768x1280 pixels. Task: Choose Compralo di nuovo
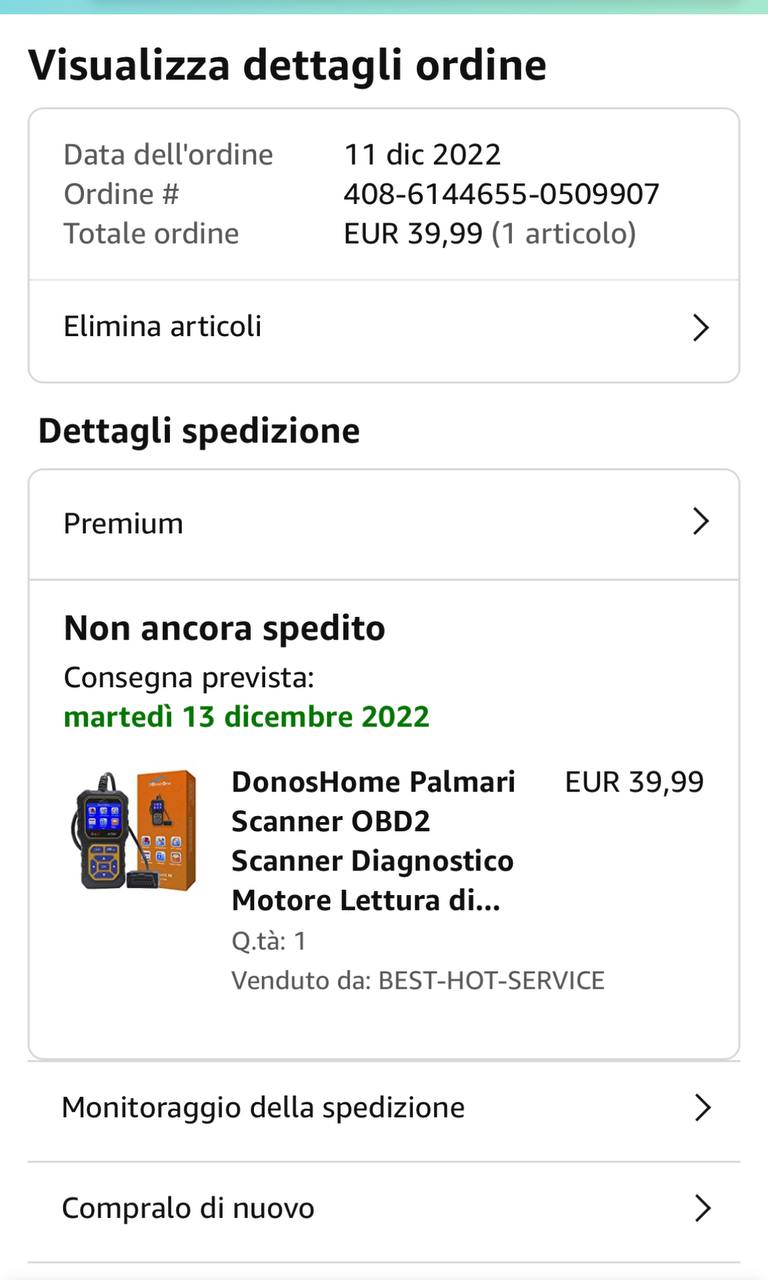384,1208
